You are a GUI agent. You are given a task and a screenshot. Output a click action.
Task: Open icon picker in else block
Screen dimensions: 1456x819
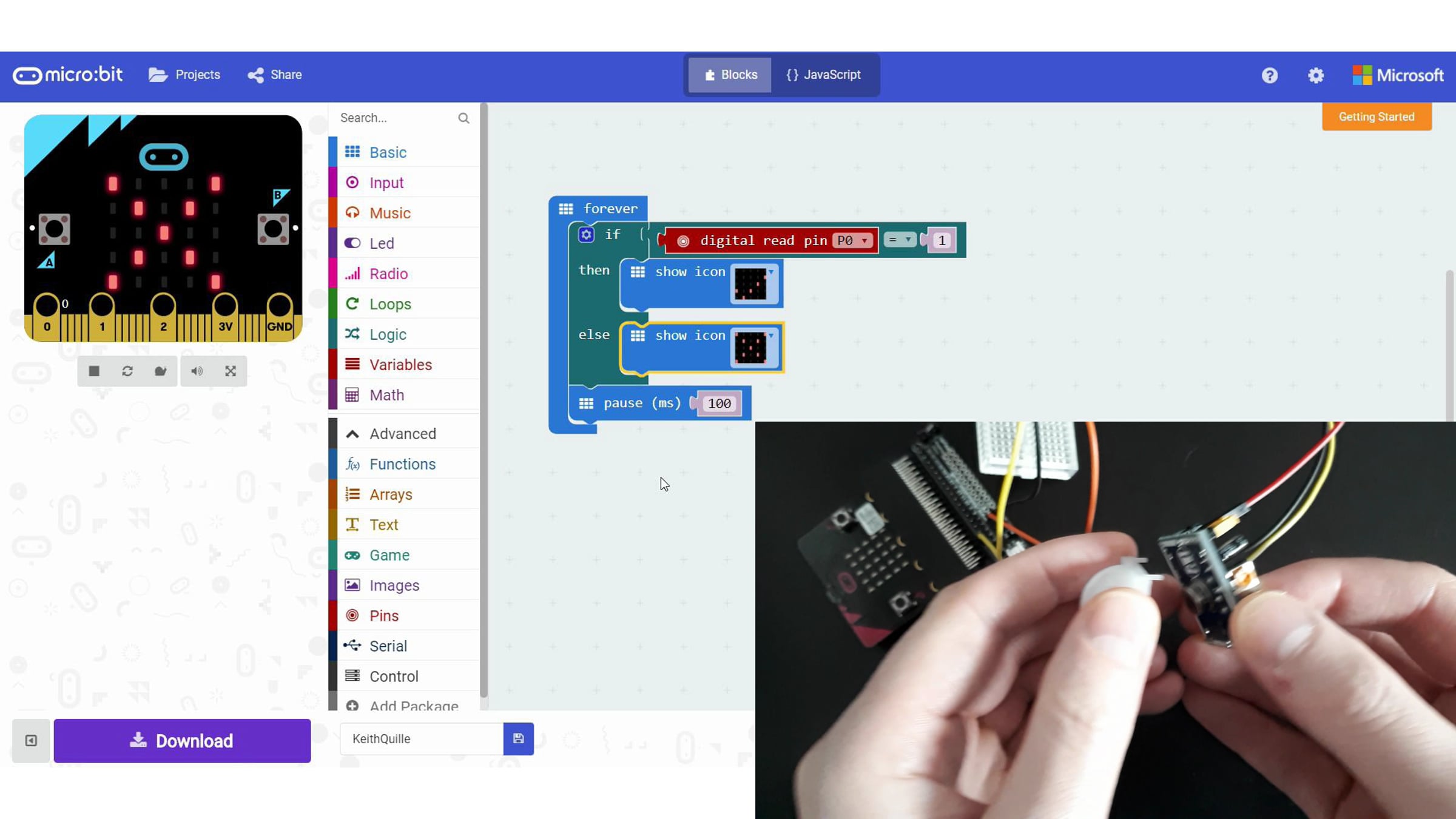(x=753, y=347)
